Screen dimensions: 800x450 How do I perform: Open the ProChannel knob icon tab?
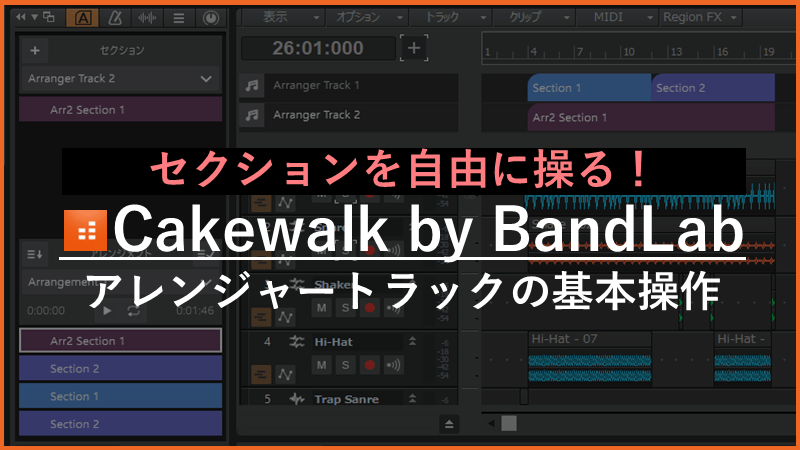210,18
